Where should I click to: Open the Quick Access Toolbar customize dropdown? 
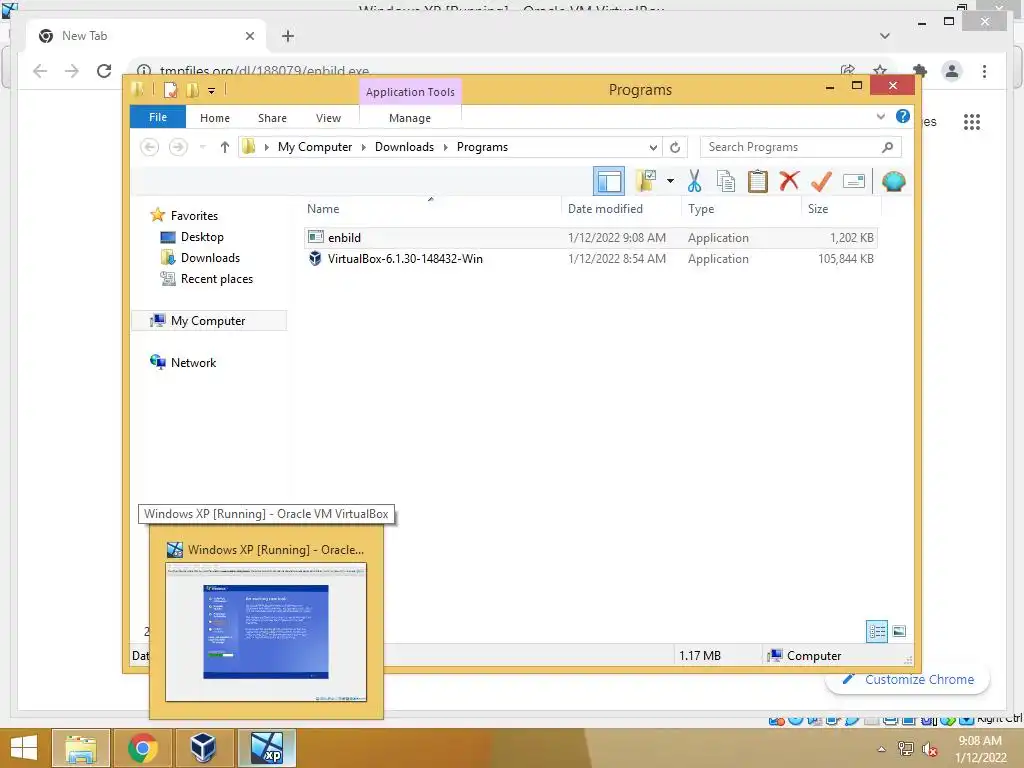pyautogui.click(x=212, y=90)
